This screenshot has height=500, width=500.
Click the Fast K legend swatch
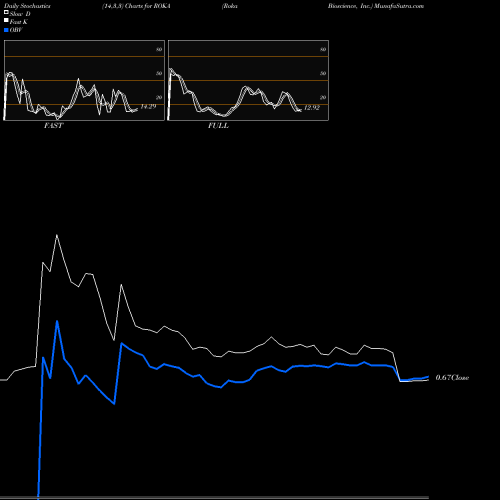6,21
